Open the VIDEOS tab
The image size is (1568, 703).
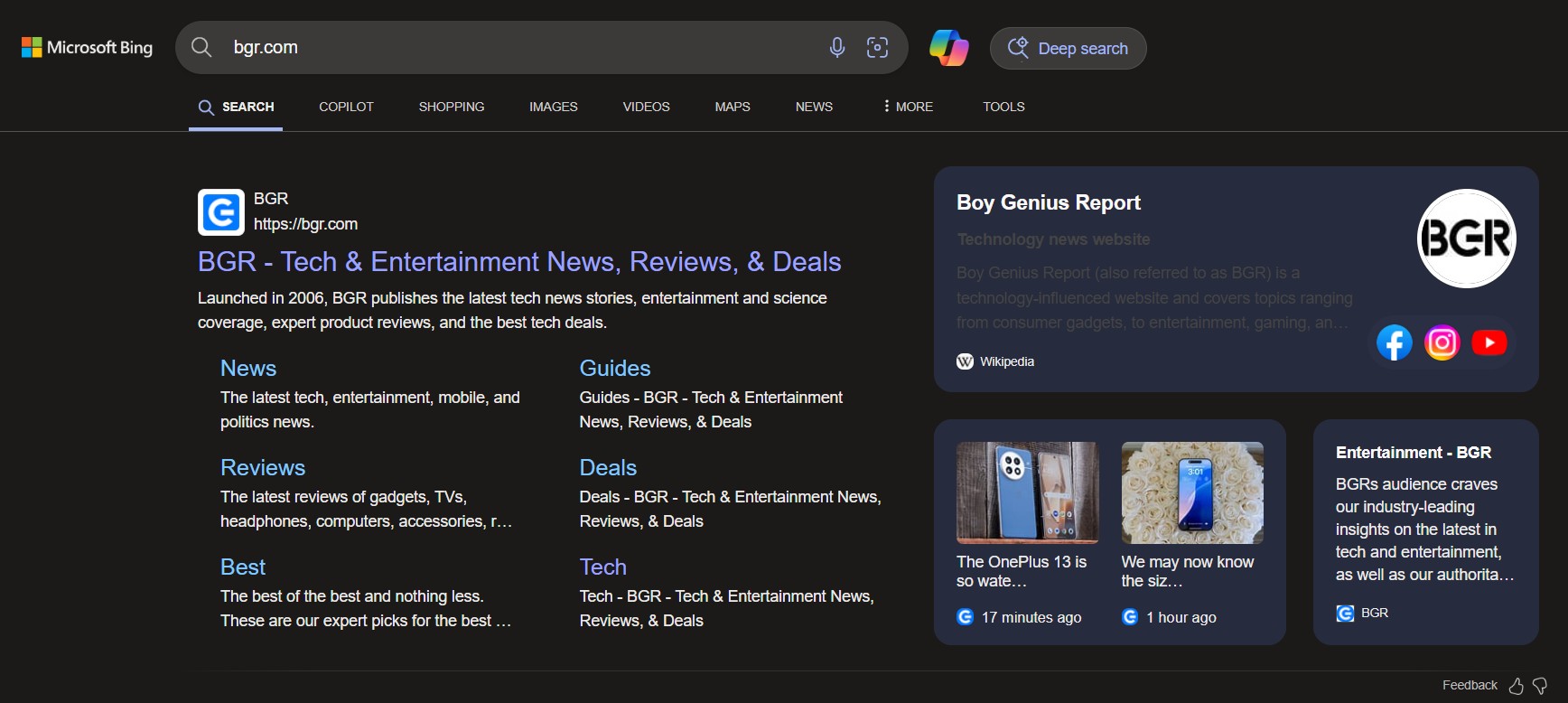click(647, 107)
